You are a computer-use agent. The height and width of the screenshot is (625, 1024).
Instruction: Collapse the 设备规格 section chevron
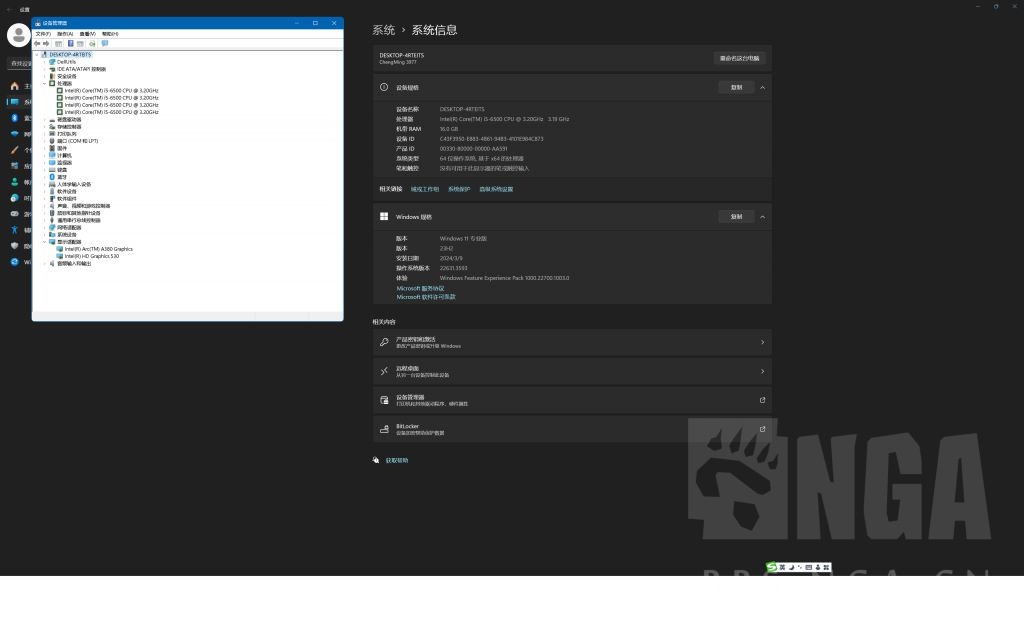(762, 88)
